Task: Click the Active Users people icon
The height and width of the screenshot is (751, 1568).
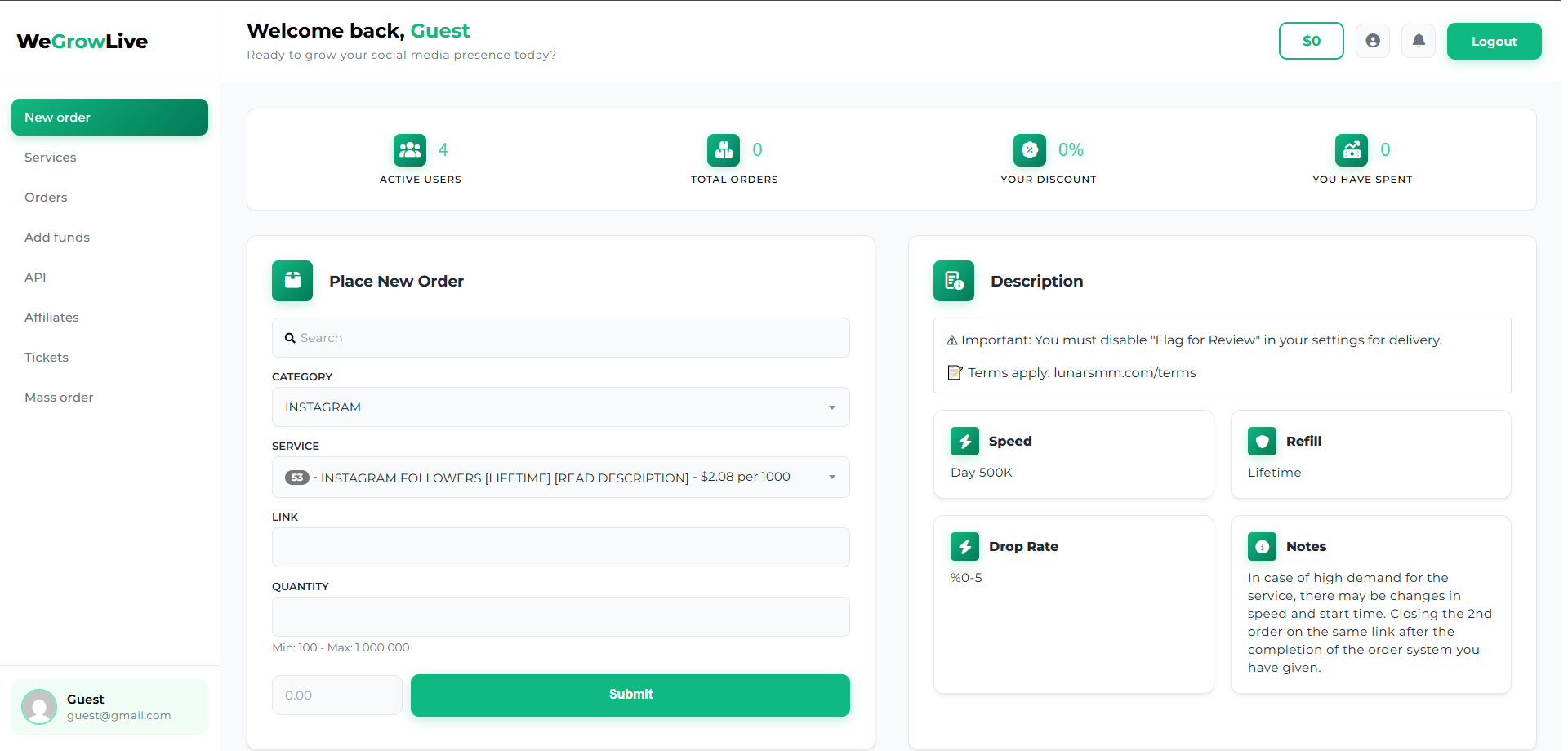Action: pyautogui.click(x=410, y=150)
